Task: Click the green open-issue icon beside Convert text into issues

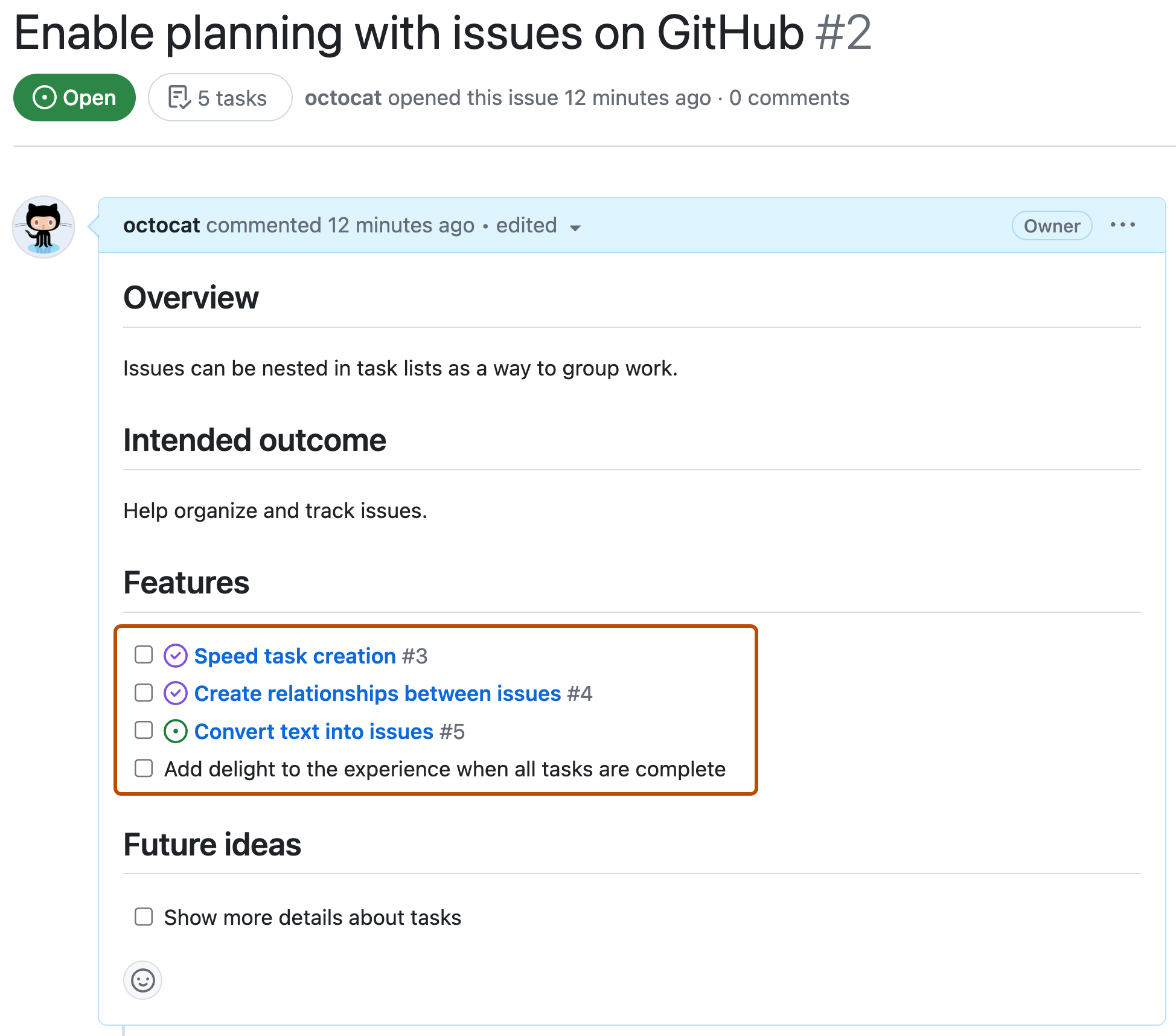Action: tap(174, 731)
